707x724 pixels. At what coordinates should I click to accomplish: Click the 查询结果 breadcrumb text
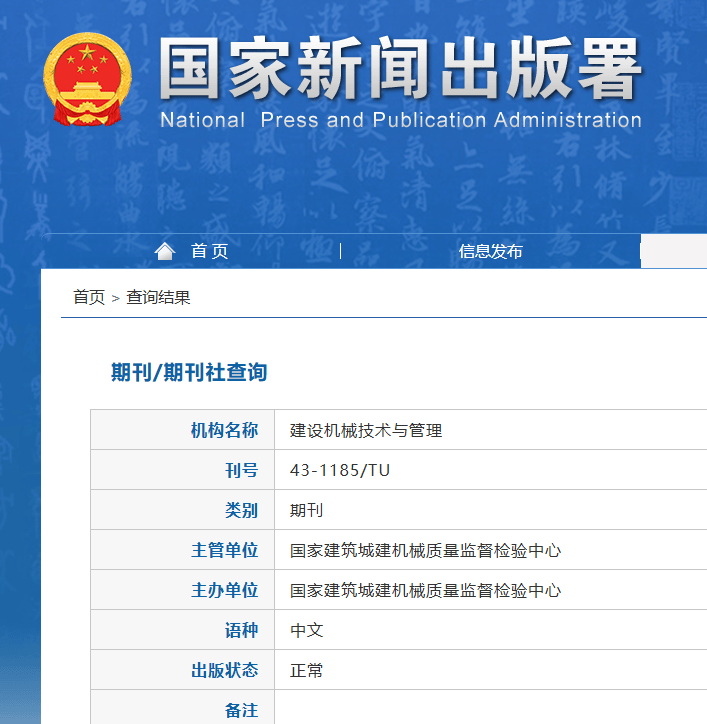[x=158, y=297]
